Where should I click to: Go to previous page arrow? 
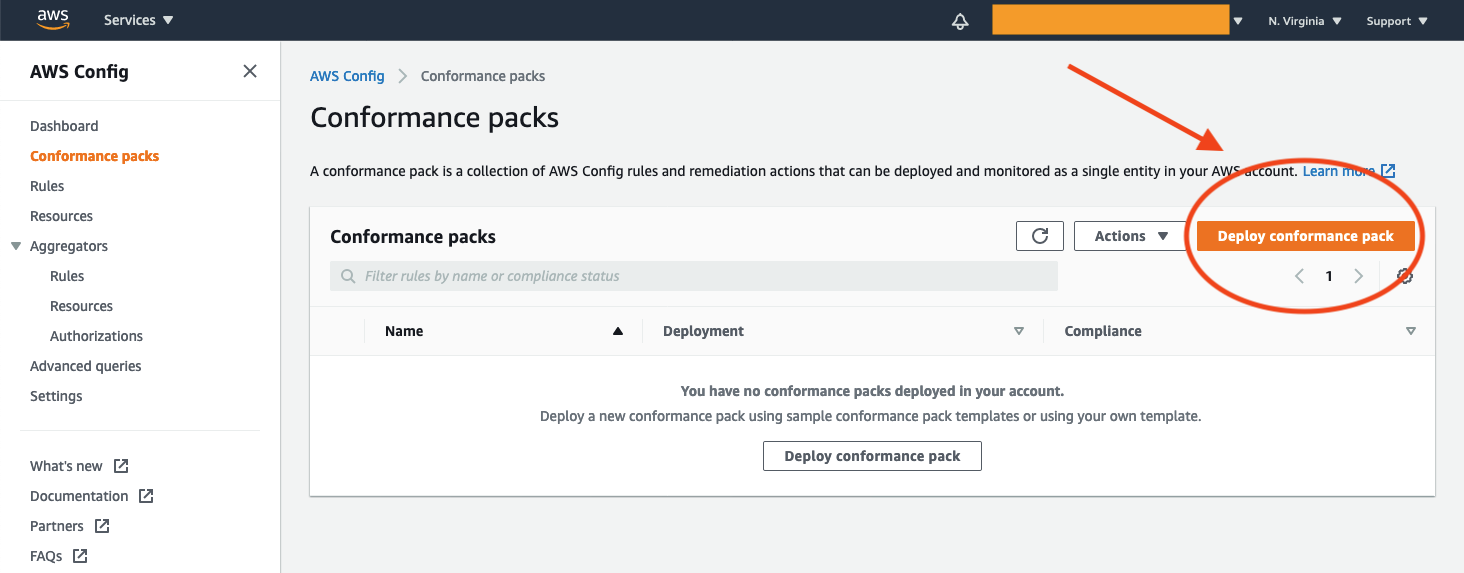click(1299, 276)
